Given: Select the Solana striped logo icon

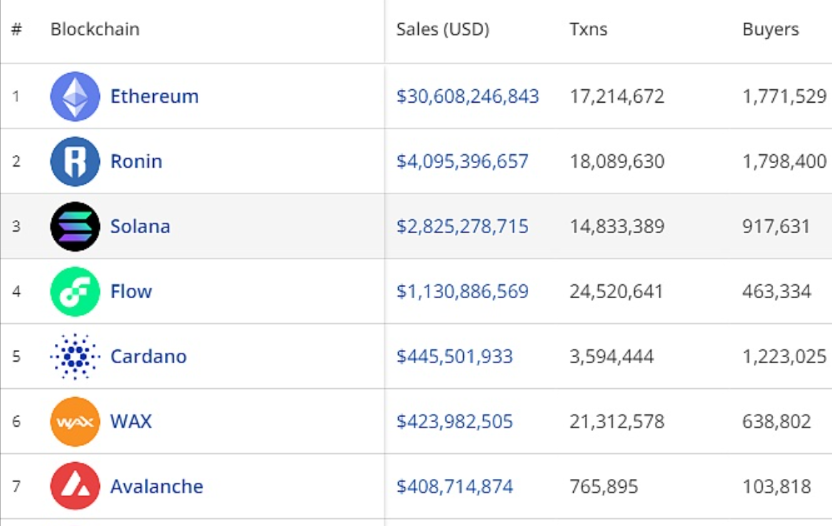Looking at the screenshot, I should click(75, 227).
